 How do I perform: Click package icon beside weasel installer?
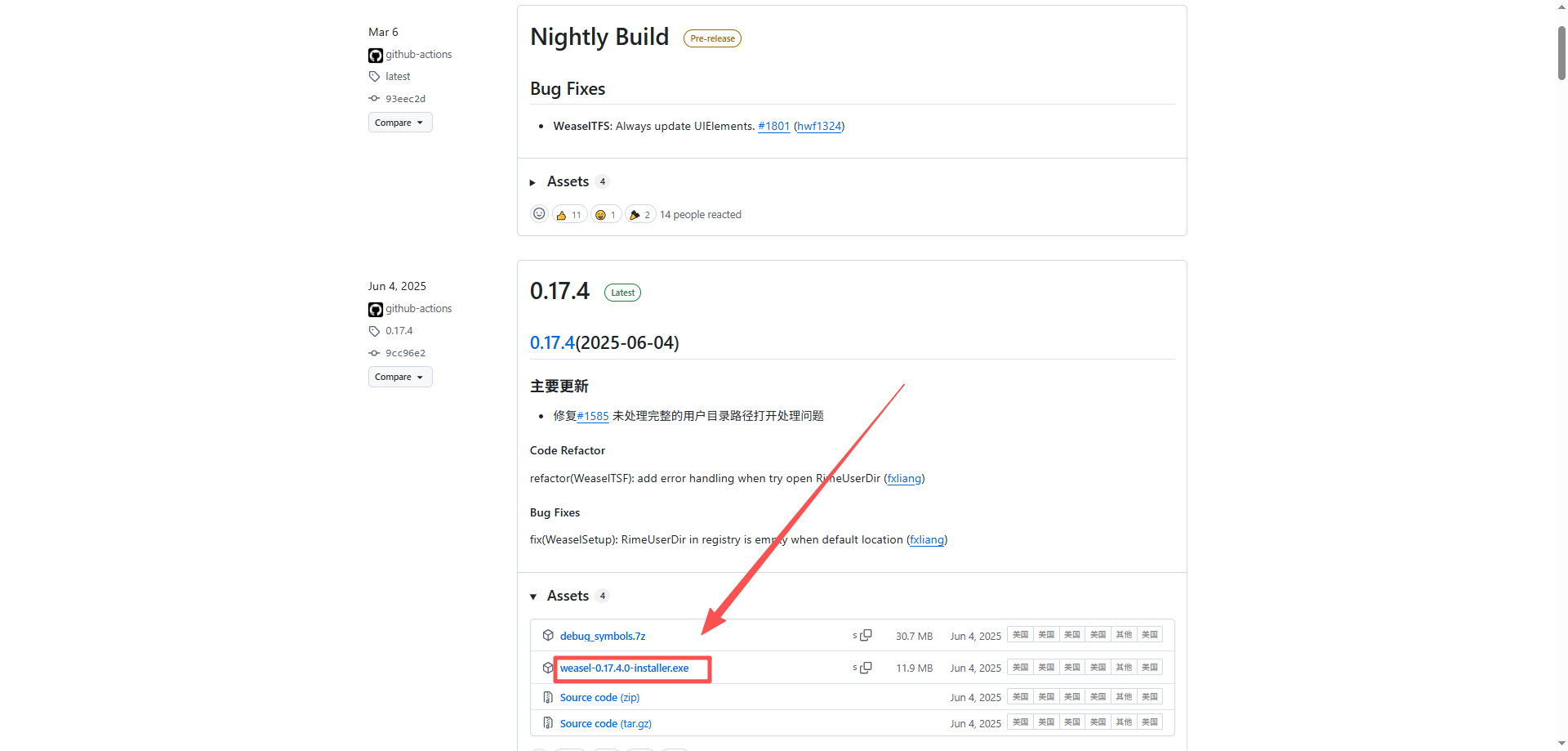[548, 668]
